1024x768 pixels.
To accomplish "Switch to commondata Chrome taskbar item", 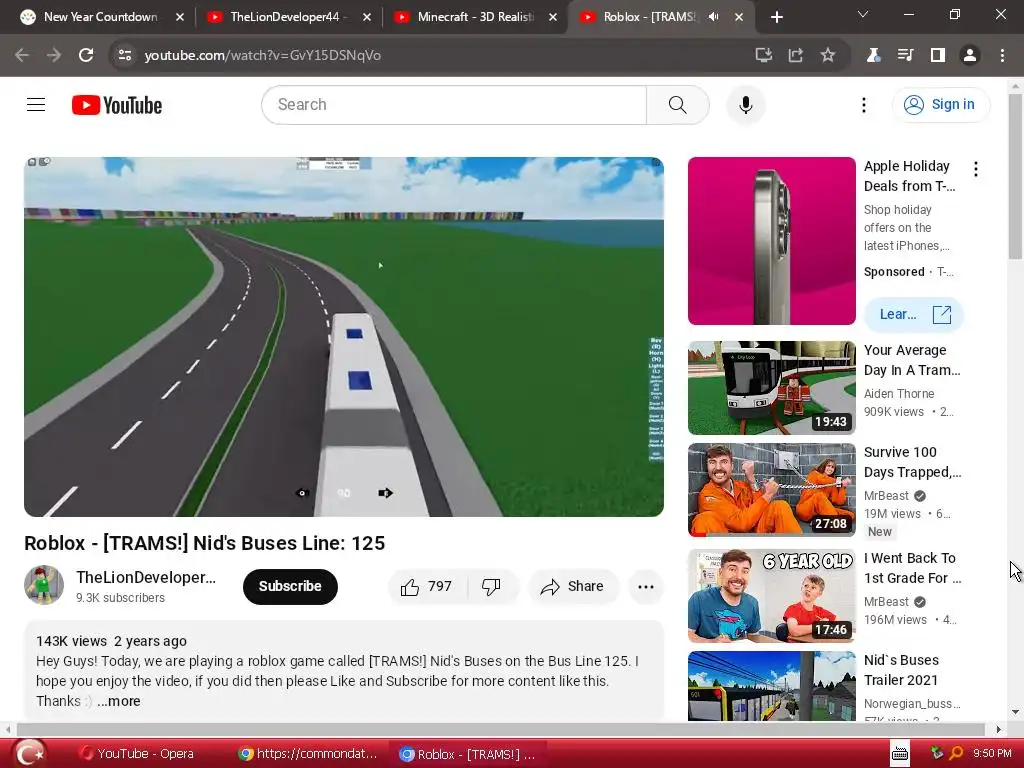I will click(x=308, y=754).
